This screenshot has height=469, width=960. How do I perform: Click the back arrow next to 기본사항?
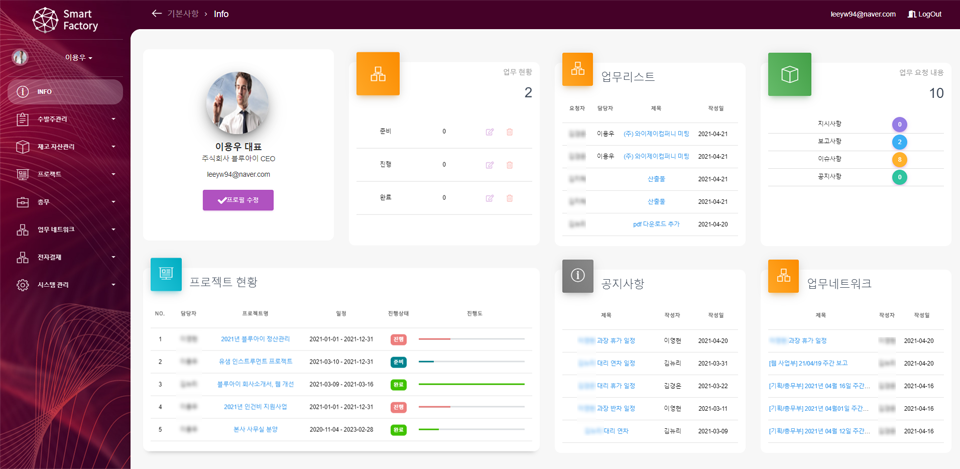click(x=156, y=14)
